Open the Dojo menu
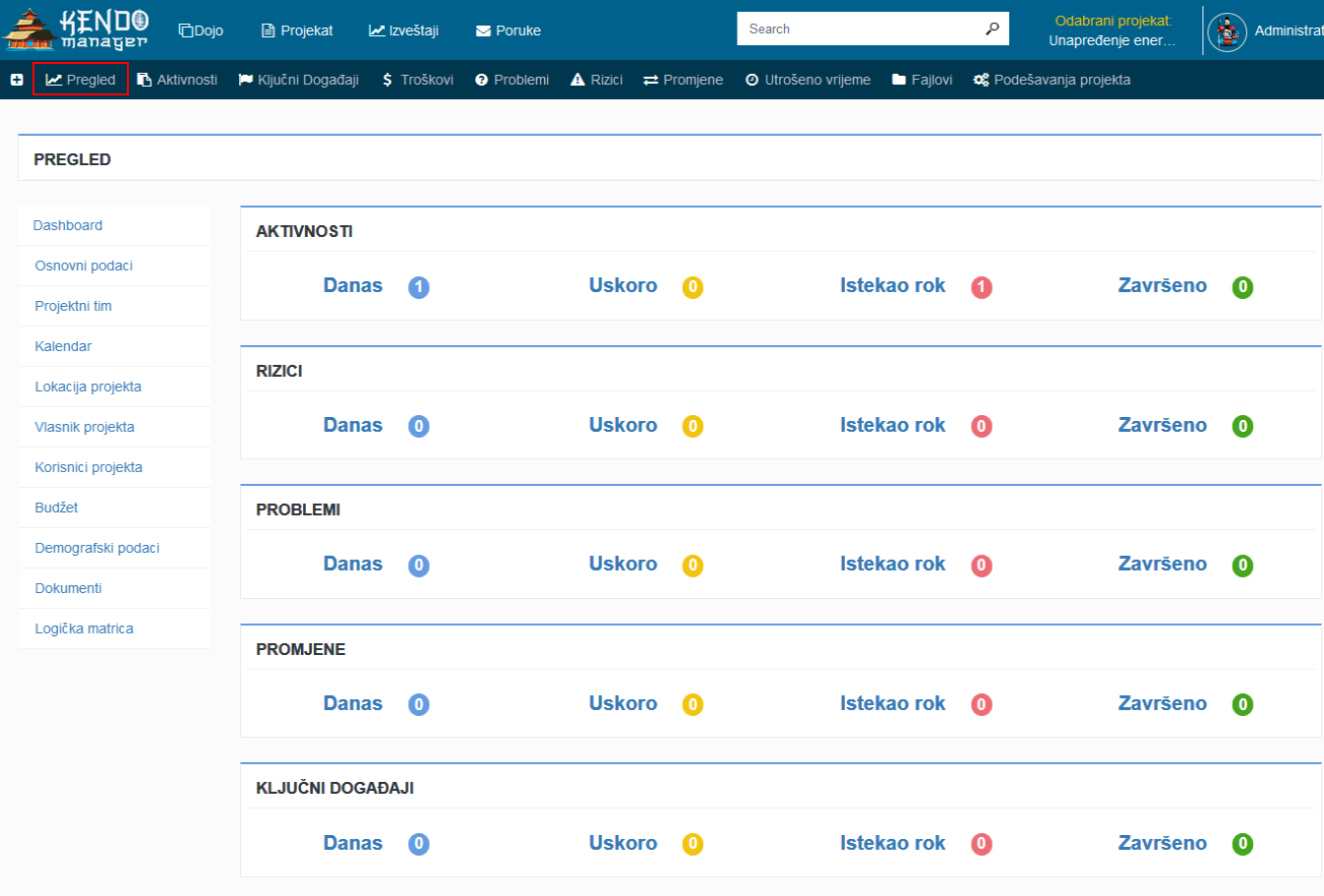 click(x=201, y=30)
